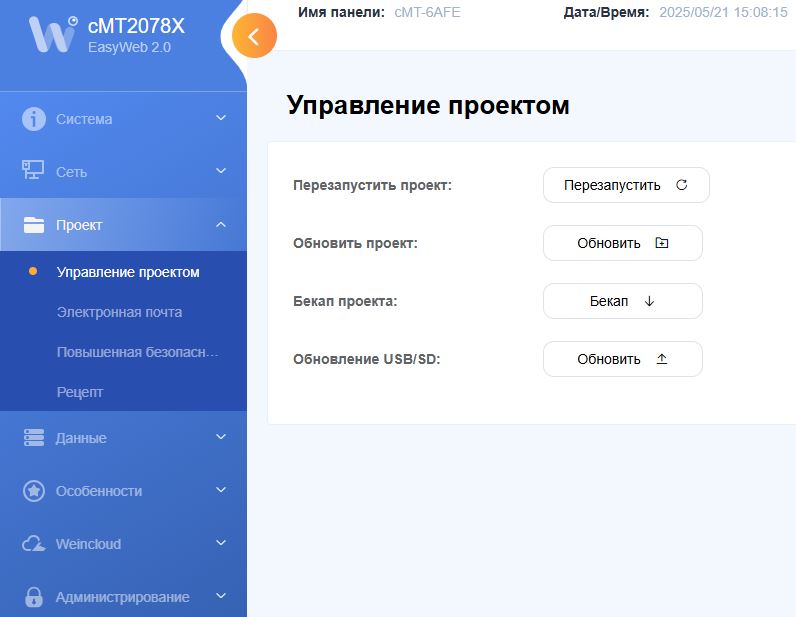Open Электронная почта menu item
Image resolution: width=796 pixels, height=617 pixels.
[x=119, y=312]
